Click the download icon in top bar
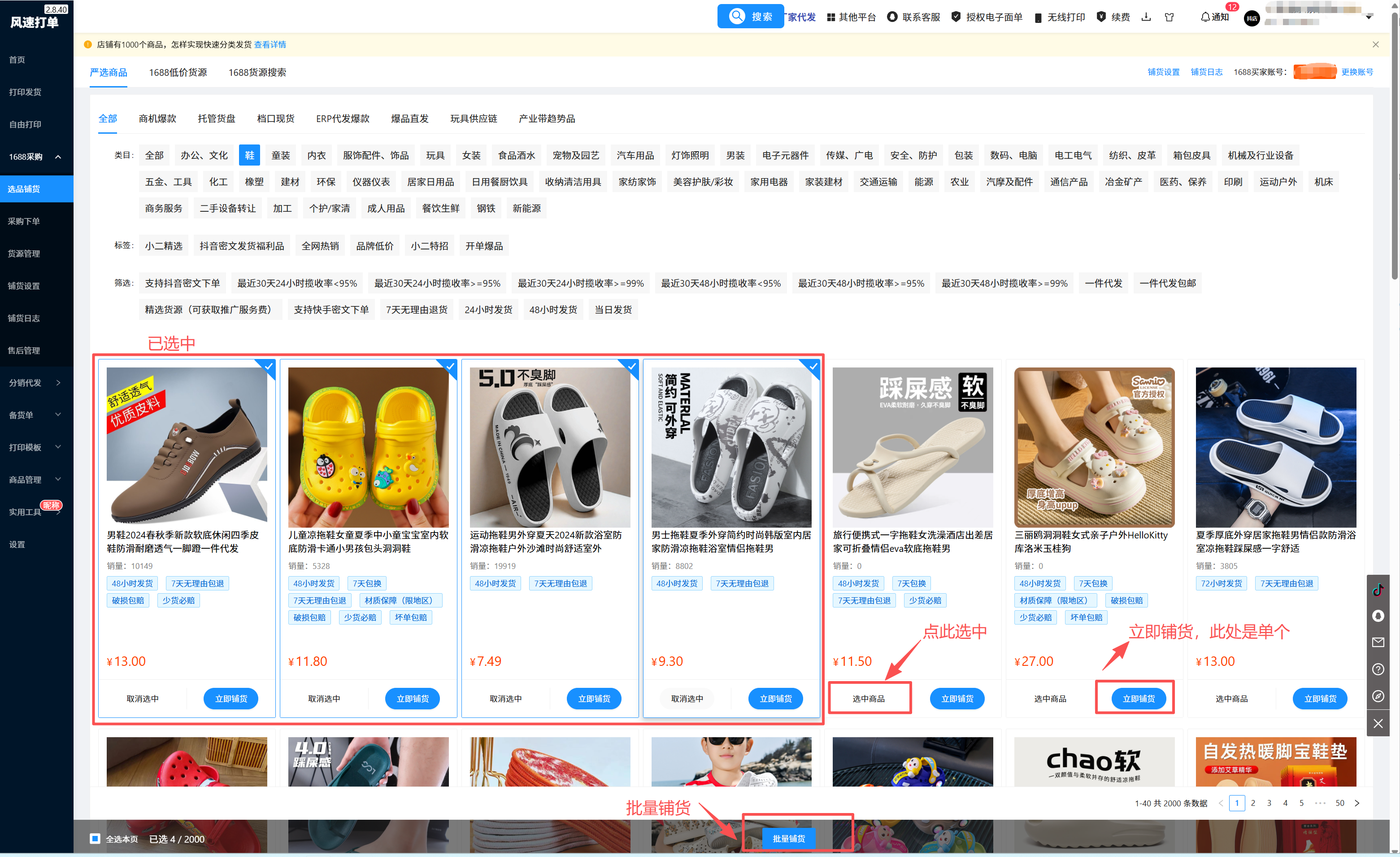The image size is (1400, 857). click(1146, 17)
